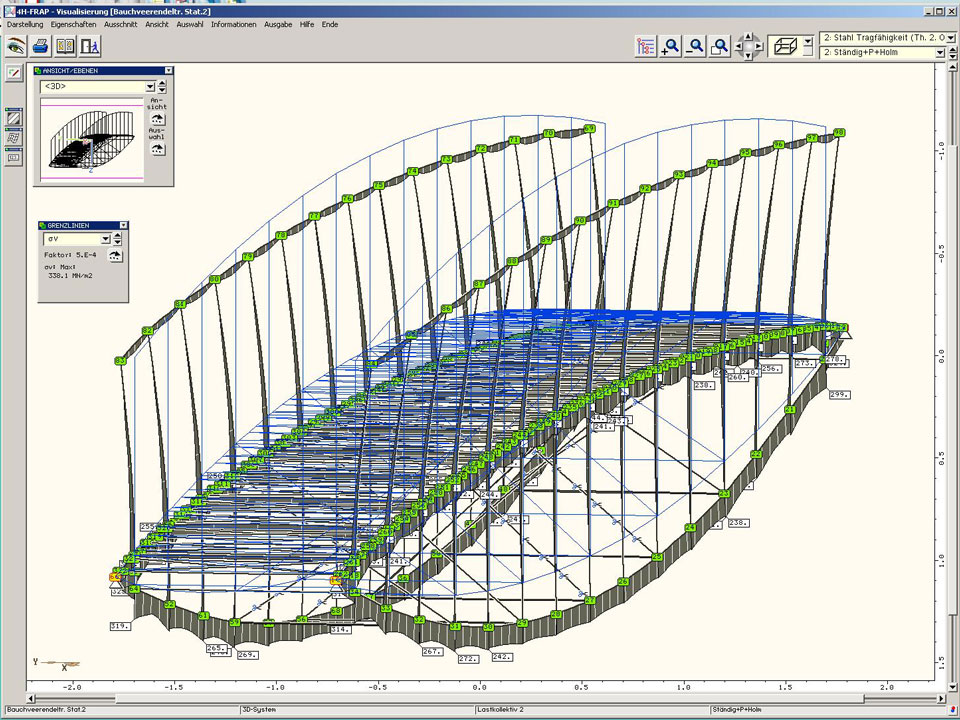Toggle the grid mesh display button
The height and width of the screenshot is (720, 960).
(x=14, y=138)
